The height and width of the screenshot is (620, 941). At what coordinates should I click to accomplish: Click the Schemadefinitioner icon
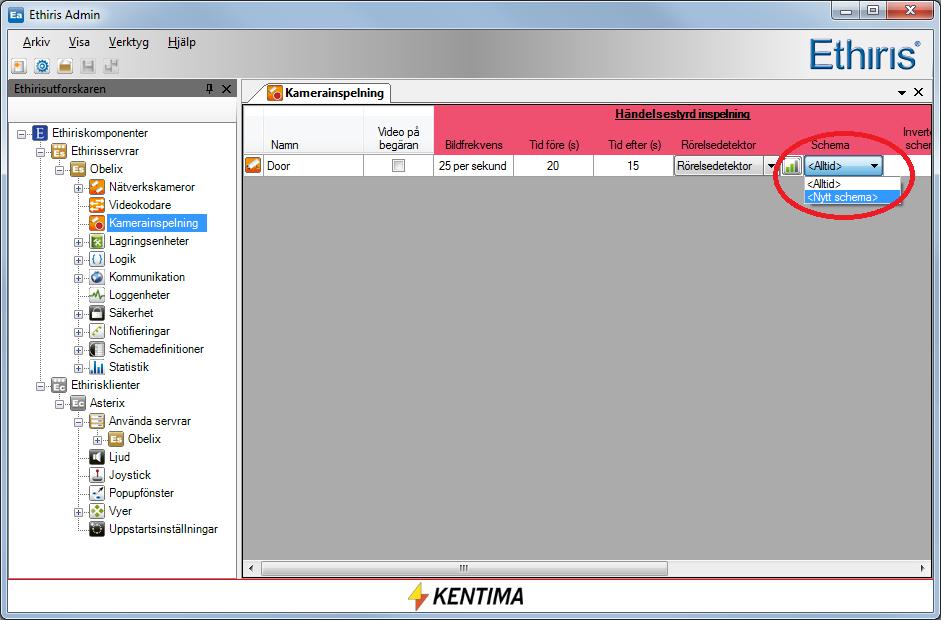point(97,349)
